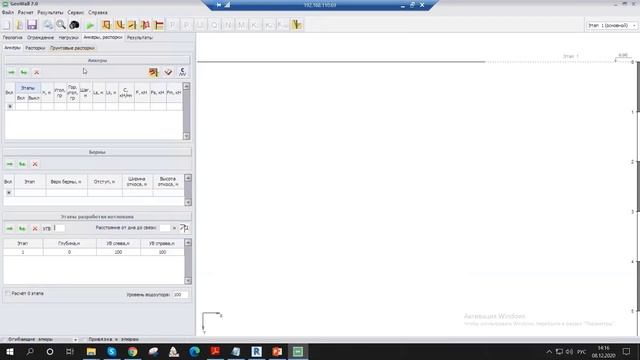Create a new file from the toolbar
Screen dimensions: 640x360
[7, 25]
